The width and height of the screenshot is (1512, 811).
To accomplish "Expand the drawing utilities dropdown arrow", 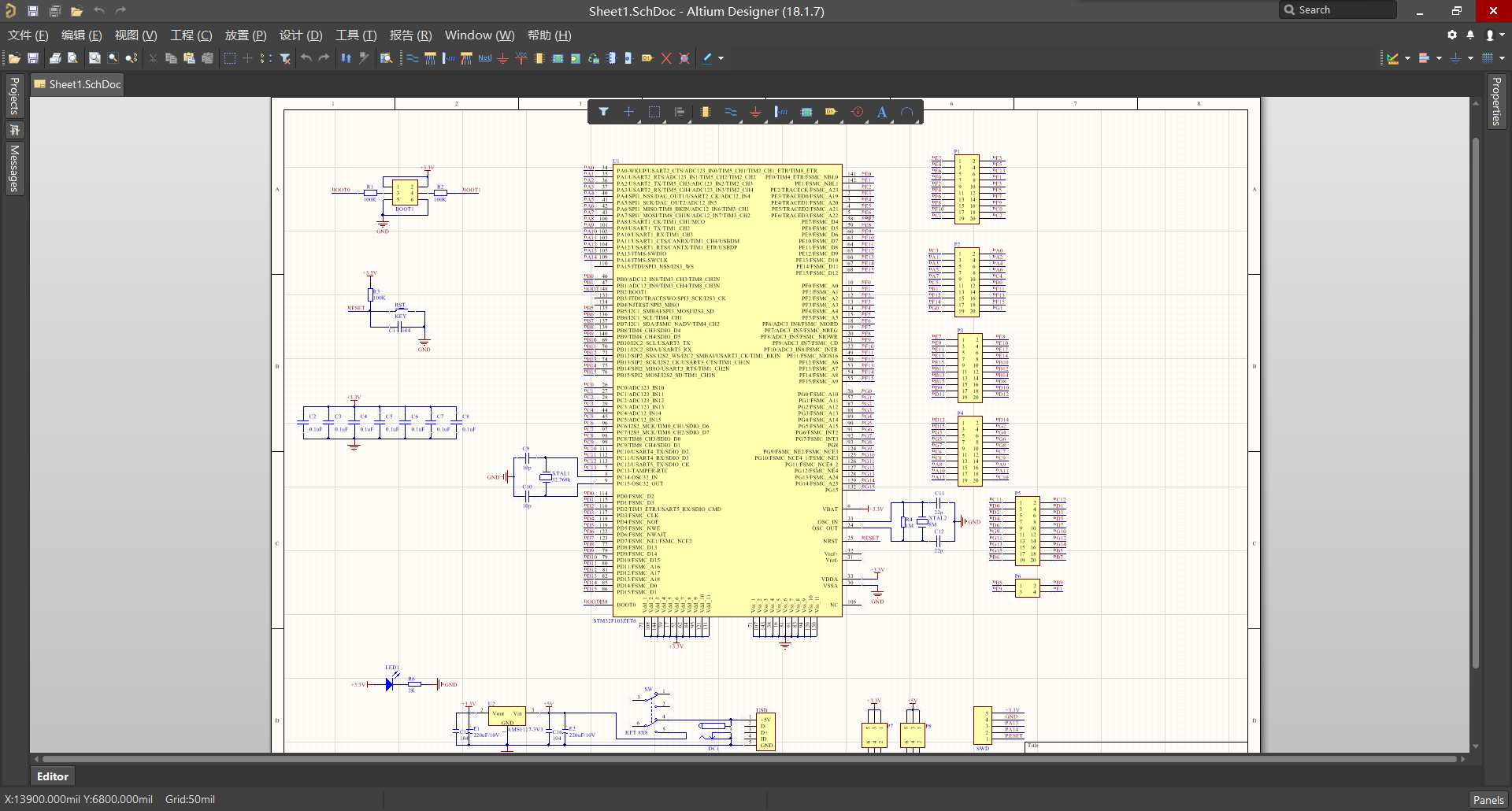I will 1407,58.
